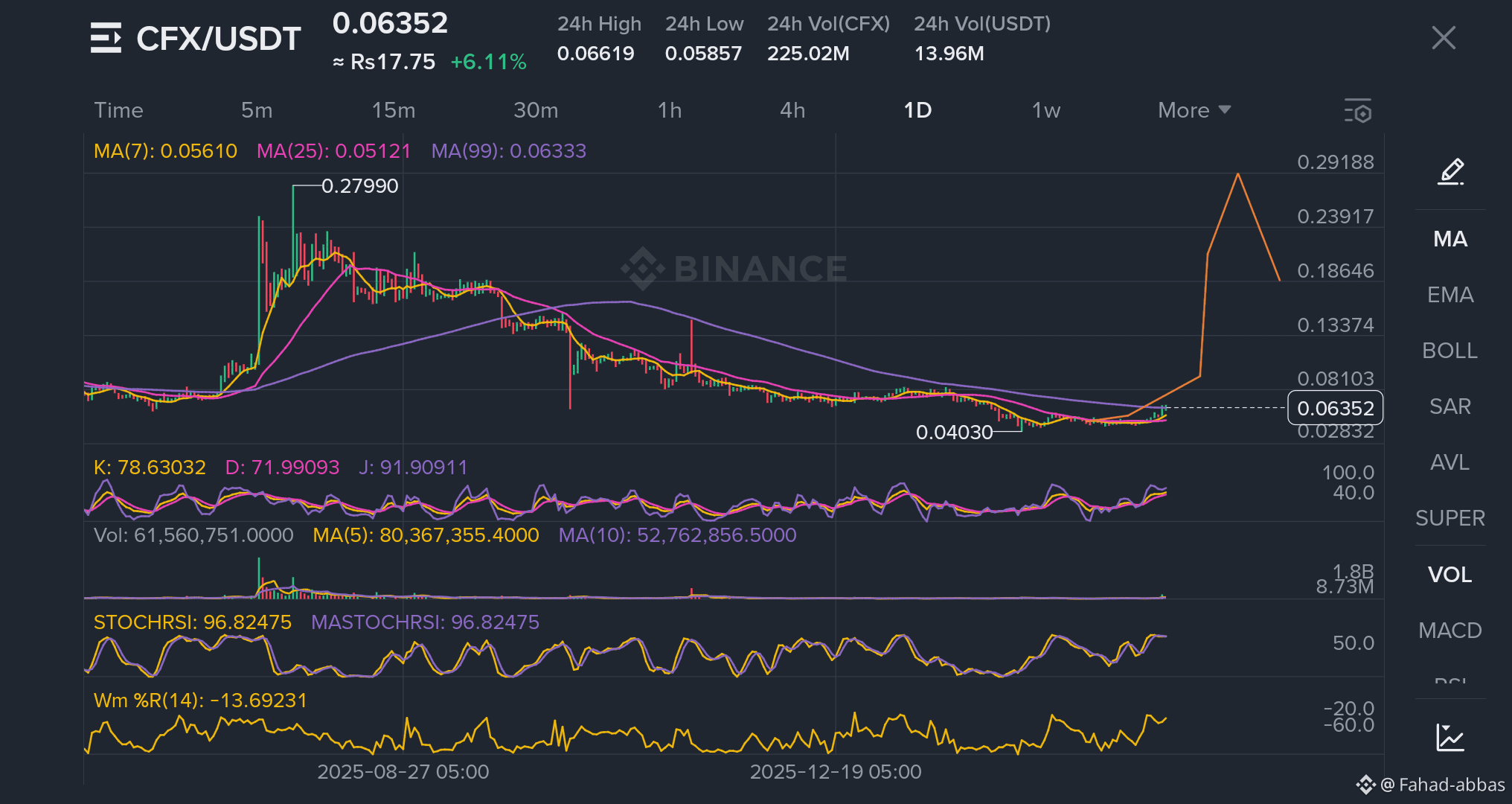
Task: Click the 0.06352 price tag on axis
Action: pos(1335,408)
